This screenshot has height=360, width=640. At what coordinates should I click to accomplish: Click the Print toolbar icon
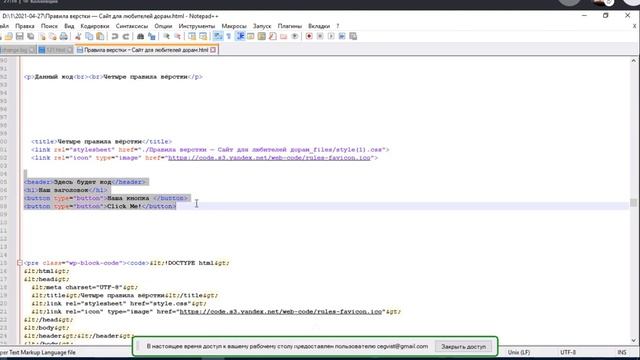tap(64, 36)
